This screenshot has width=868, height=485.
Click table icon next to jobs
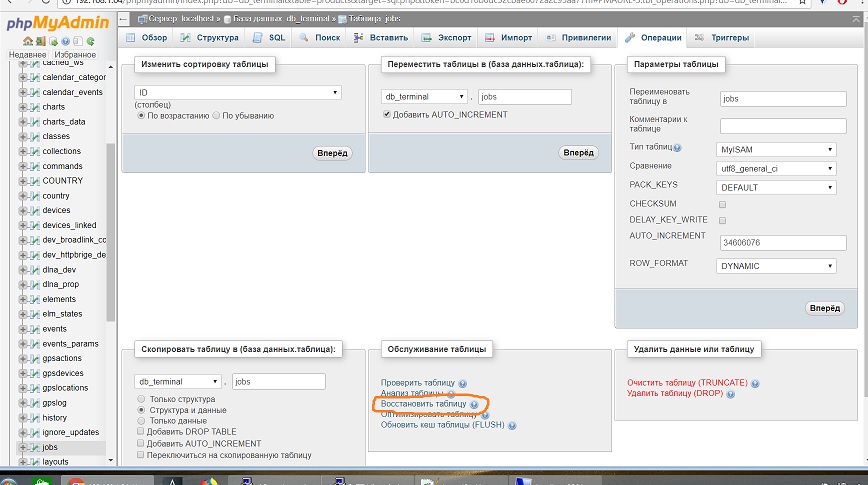pos(35,447)
